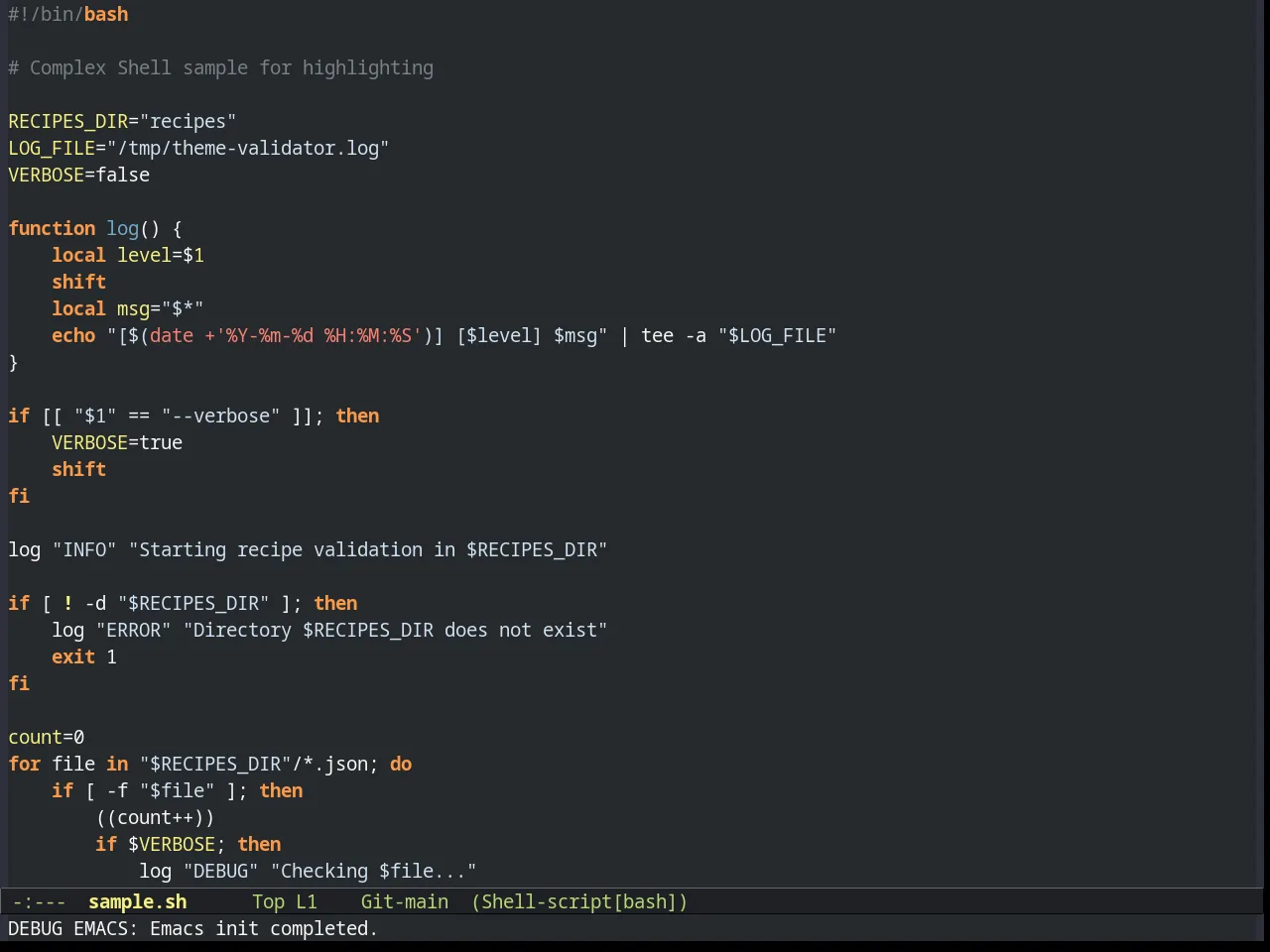Click the 'for' keyword of the file loop

[x=25, y=764]
